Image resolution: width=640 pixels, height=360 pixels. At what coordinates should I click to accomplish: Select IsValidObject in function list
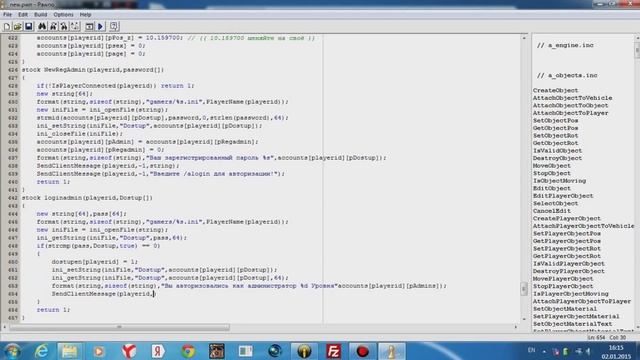[x=557, y=151]
